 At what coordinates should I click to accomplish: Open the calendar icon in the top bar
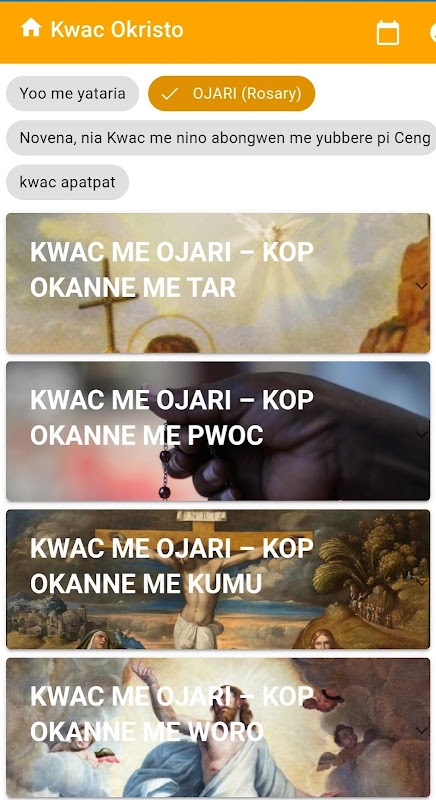[388, 33]
